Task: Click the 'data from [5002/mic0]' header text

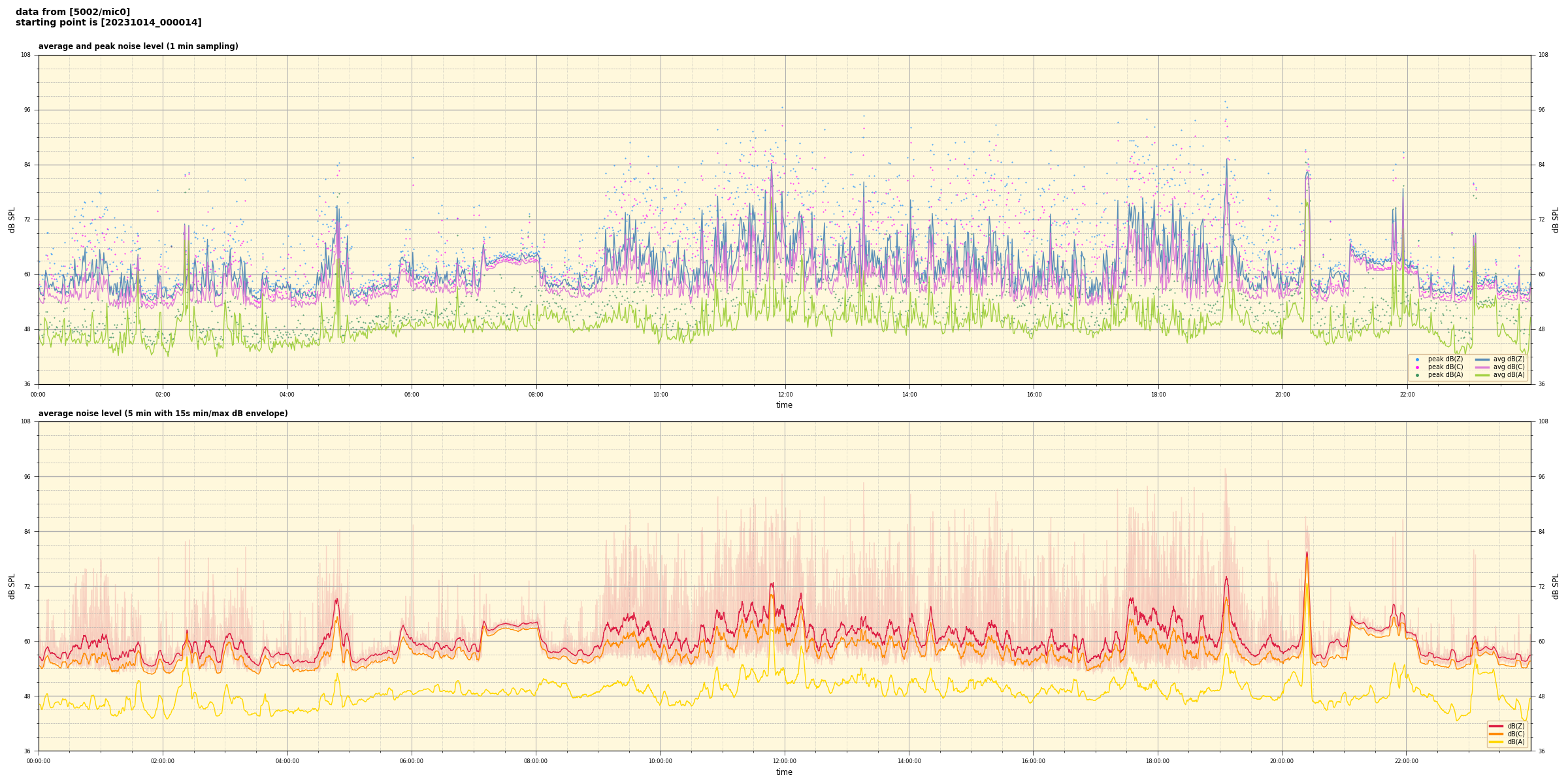Action: pos(73,12)
